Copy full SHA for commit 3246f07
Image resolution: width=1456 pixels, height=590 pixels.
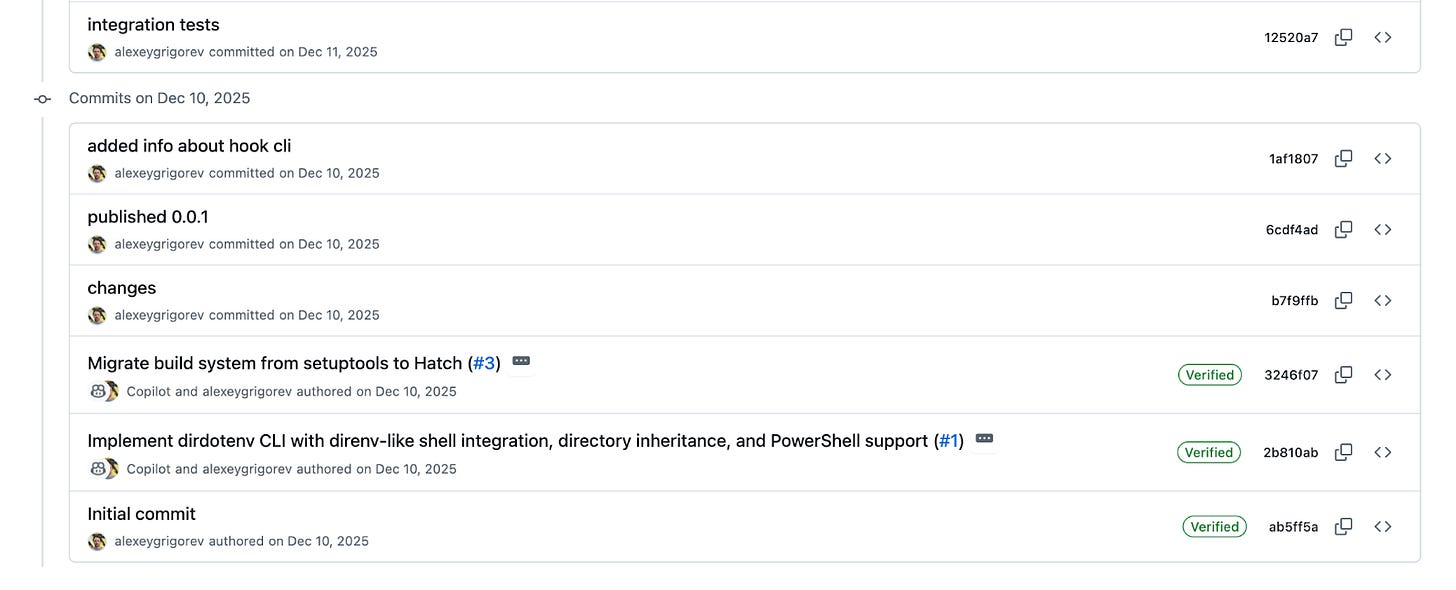[1344, 374]
